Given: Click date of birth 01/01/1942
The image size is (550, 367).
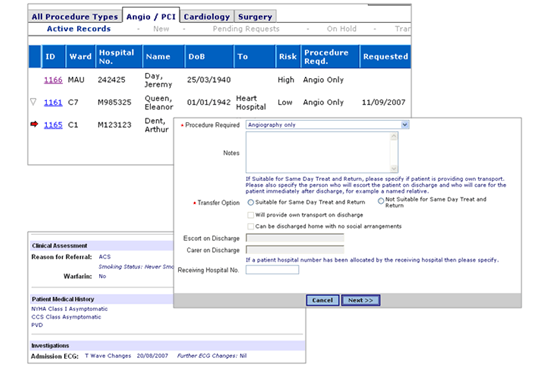Looking at the screenshot, I should [x=209, y=102].
